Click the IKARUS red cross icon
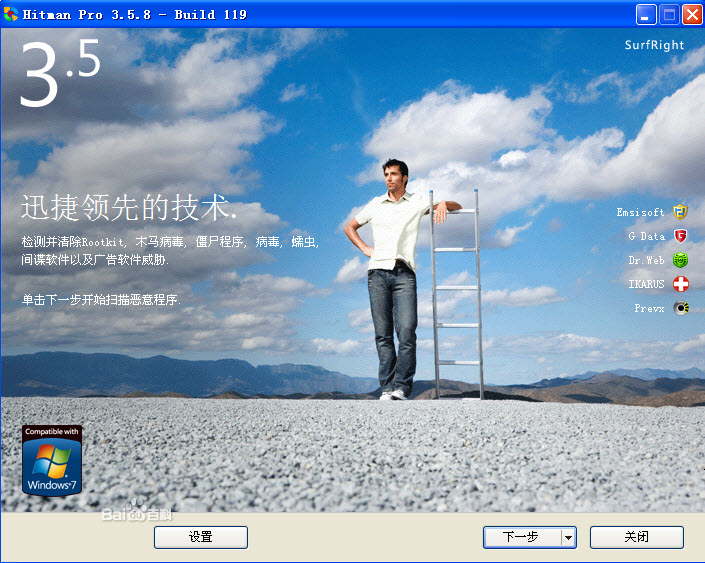Viewport: 705px width, 563px height. (x=680, y=284)
